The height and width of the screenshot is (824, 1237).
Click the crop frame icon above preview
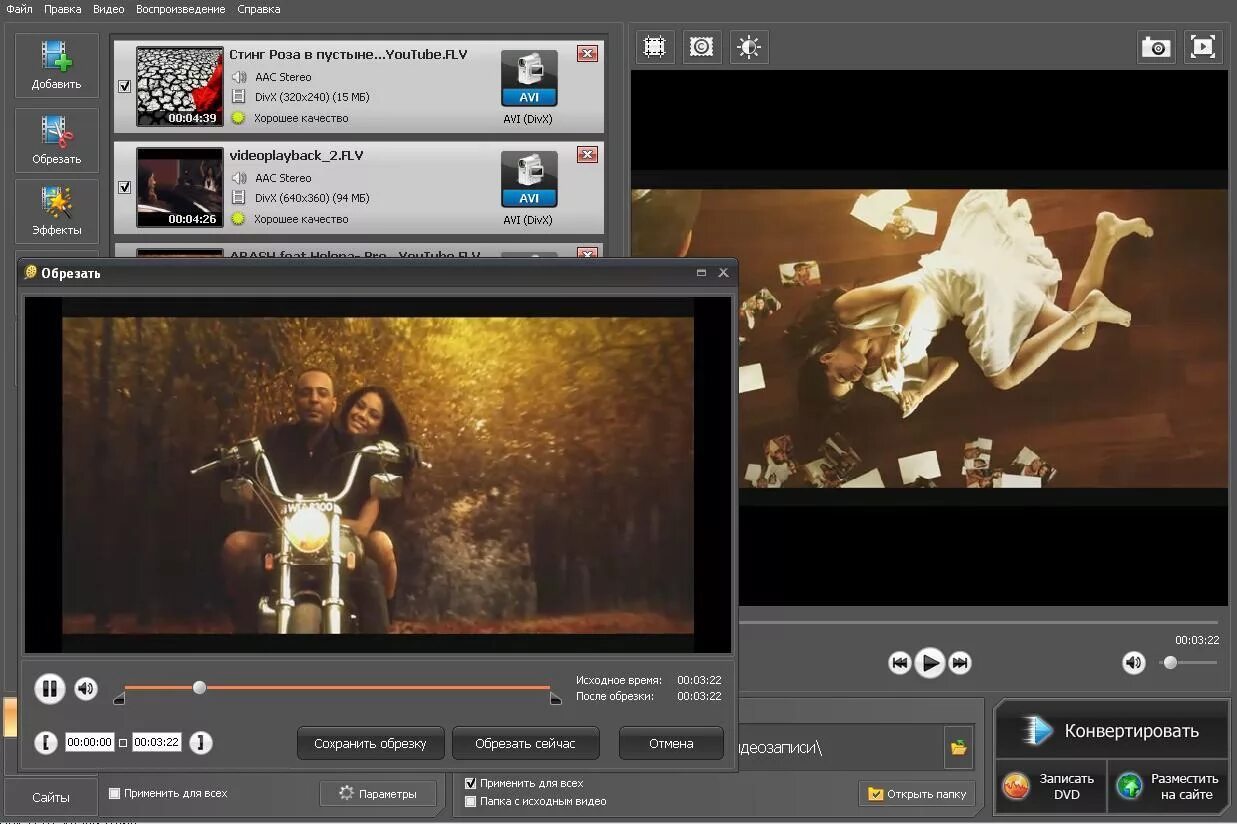point(655,47)
